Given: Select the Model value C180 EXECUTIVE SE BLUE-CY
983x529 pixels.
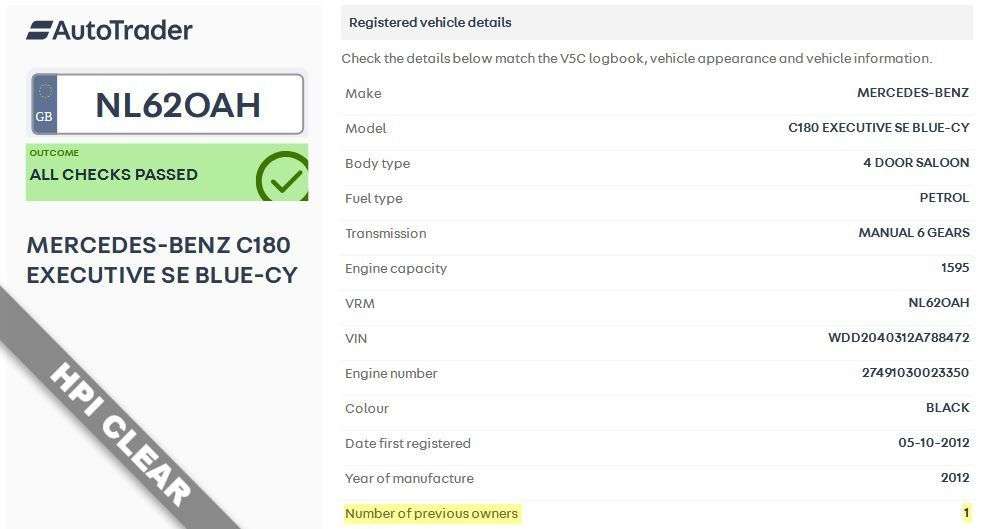Looking at the screenshot, I should coord(879,128).
